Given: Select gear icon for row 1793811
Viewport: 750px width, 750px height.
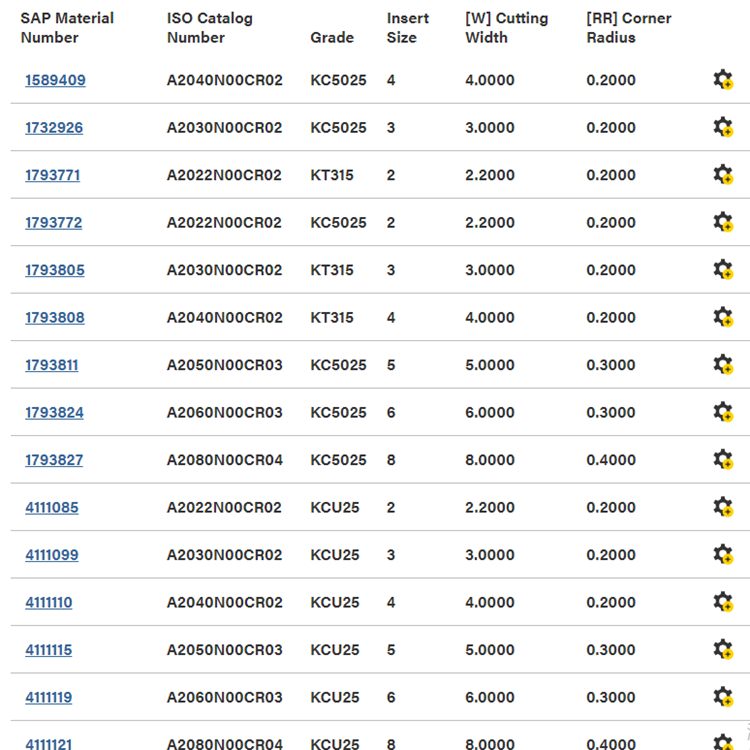Looking at the screenshot, I should coord(723,365).
